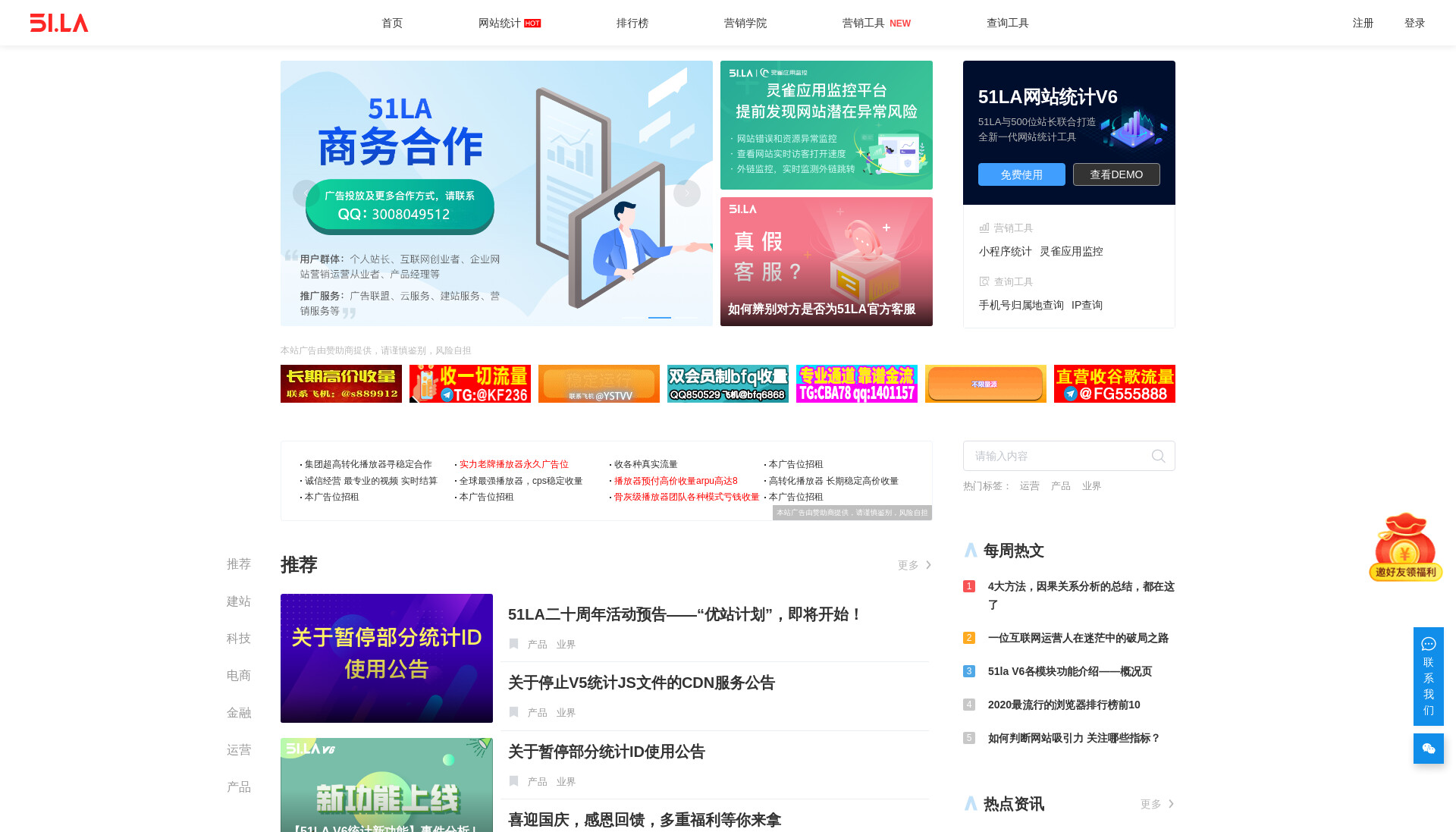Image resolution: width=1456 pixels, height=832 pixels.
Task: Click 收各种真实流量 text ad
Action: [646, 464]
